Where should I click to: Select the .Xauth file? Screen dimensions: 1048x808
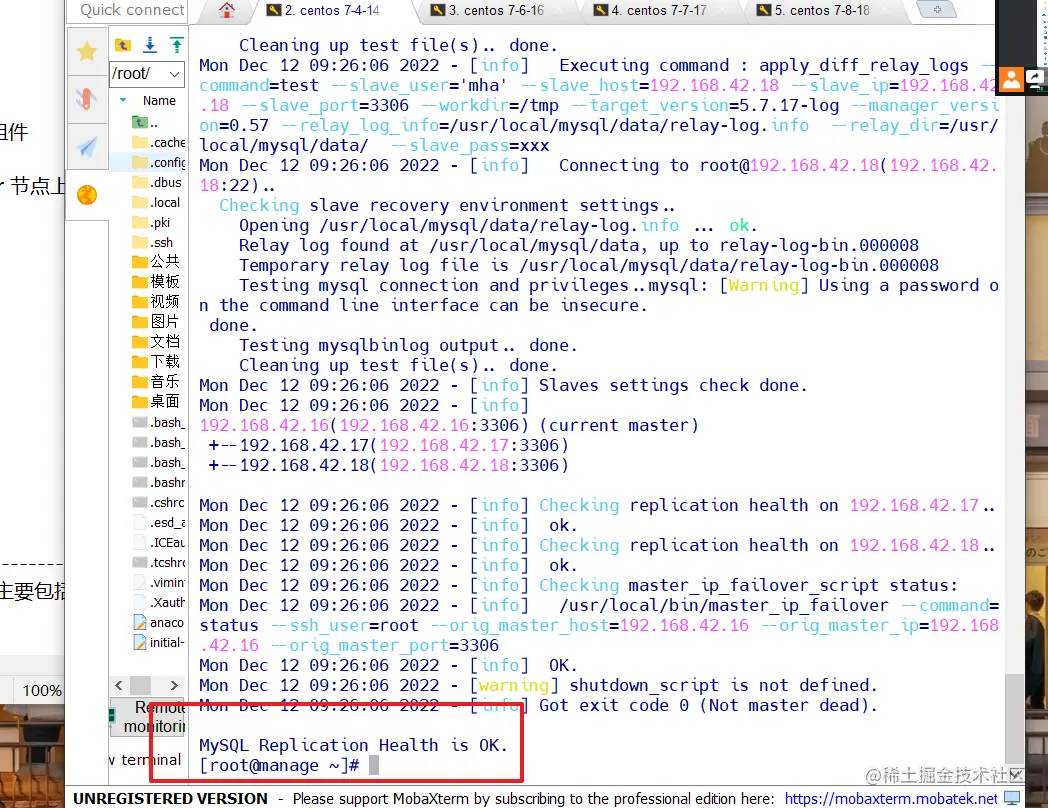(159, 603)
